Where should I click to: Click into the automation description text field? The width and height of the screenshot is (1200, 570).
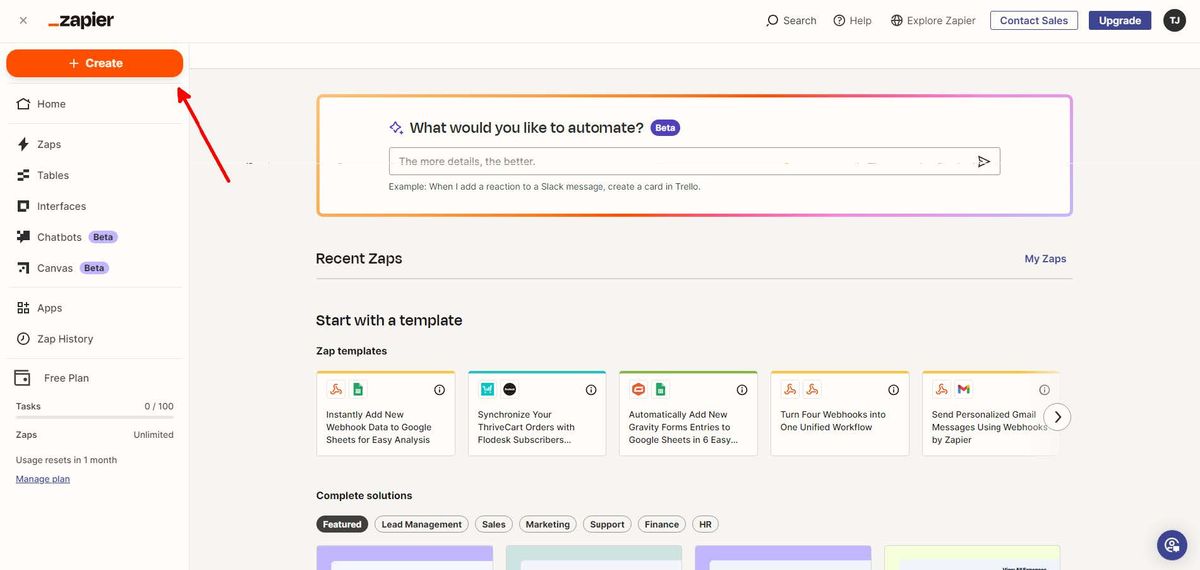pyautogui.click(x=680, y=161)
